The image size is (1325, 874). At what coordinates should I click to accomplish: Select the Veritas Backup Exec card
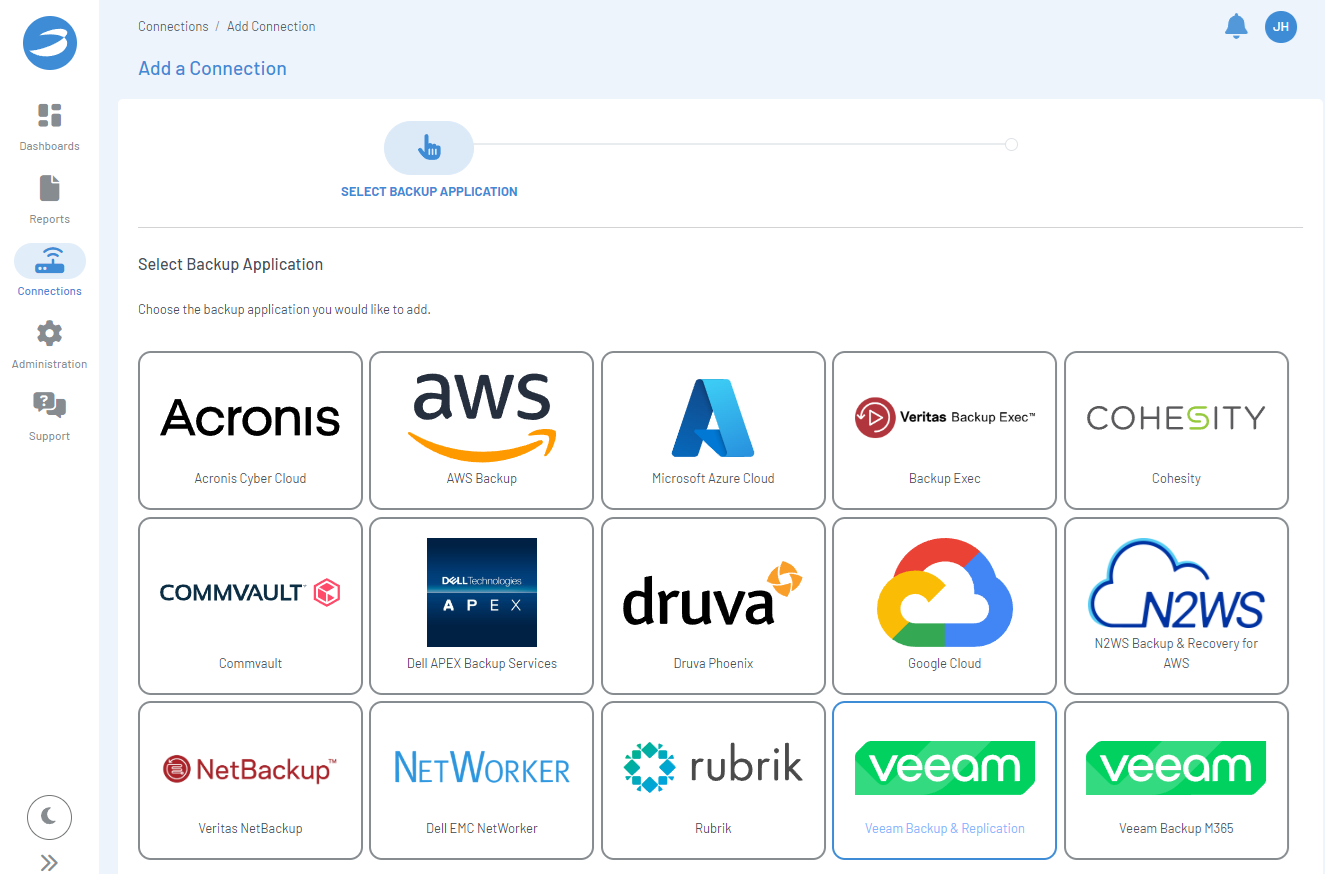coord(944,430)
